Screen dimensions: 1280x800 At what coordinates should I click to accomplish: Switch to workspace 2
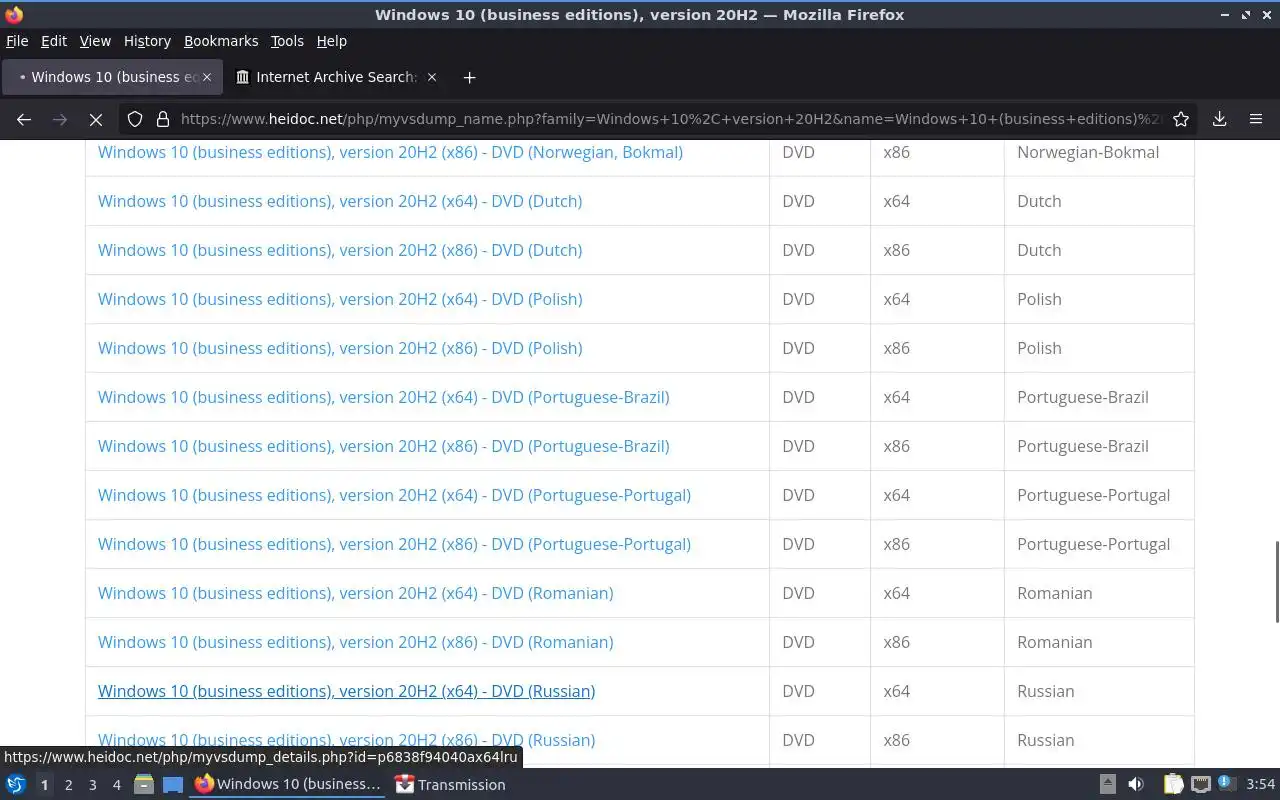click(68, 785)
